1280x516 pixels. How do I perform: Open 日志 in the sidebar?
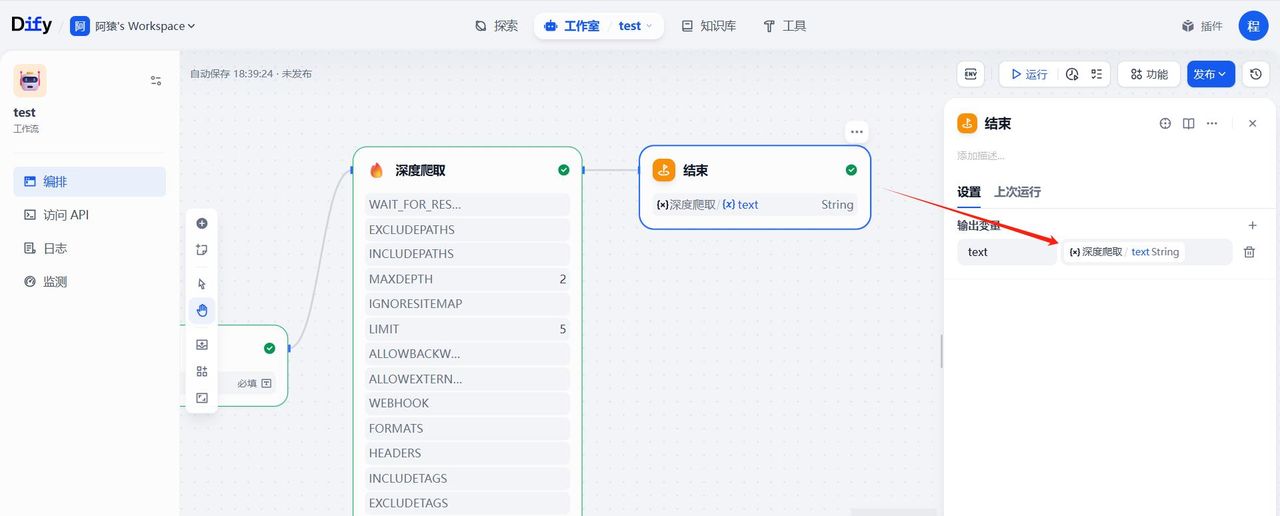[x=90, y=248]
